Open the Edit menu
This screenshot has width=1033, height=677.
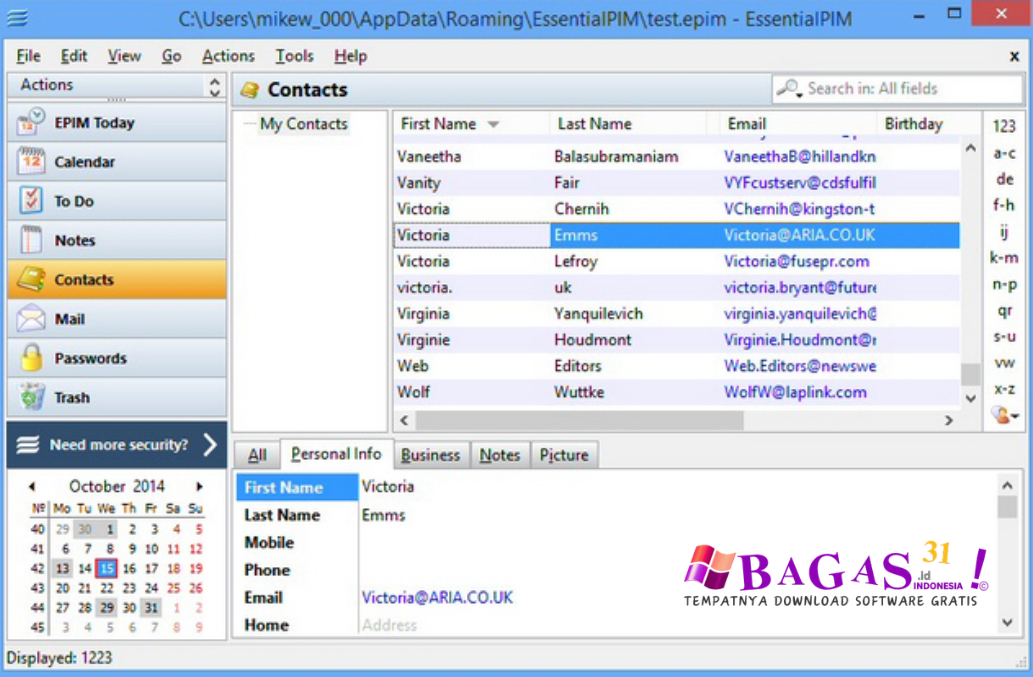(74, 57)
